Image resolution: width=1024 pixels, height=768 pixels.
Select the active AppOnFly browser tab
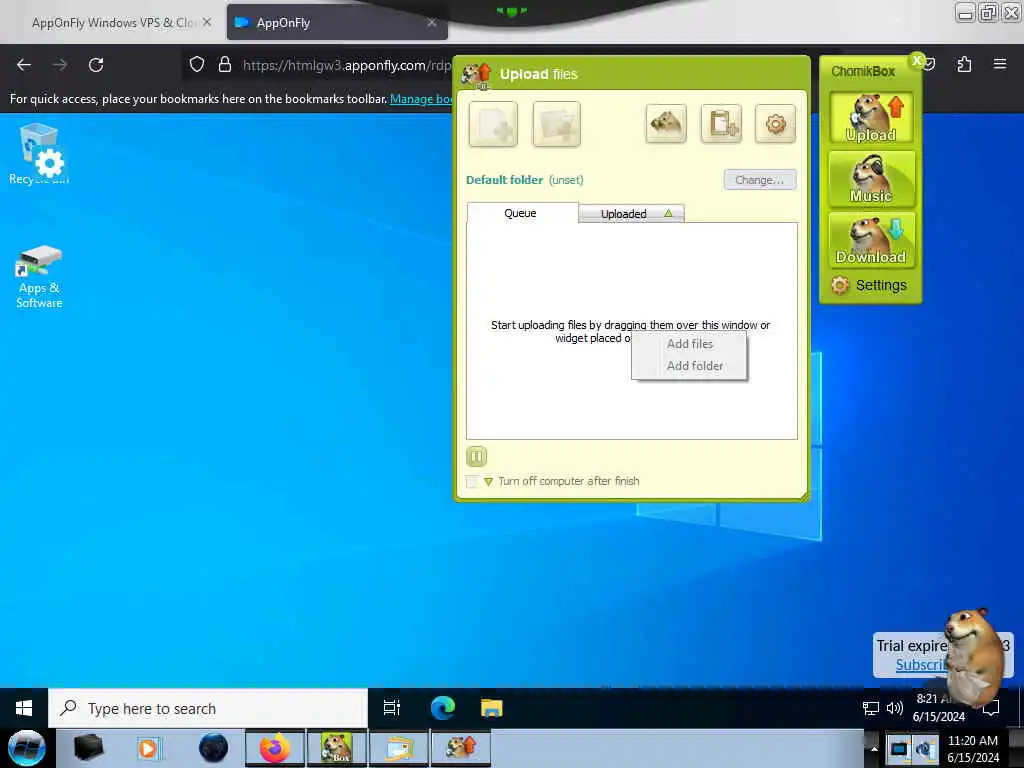[x=337, y=22]
